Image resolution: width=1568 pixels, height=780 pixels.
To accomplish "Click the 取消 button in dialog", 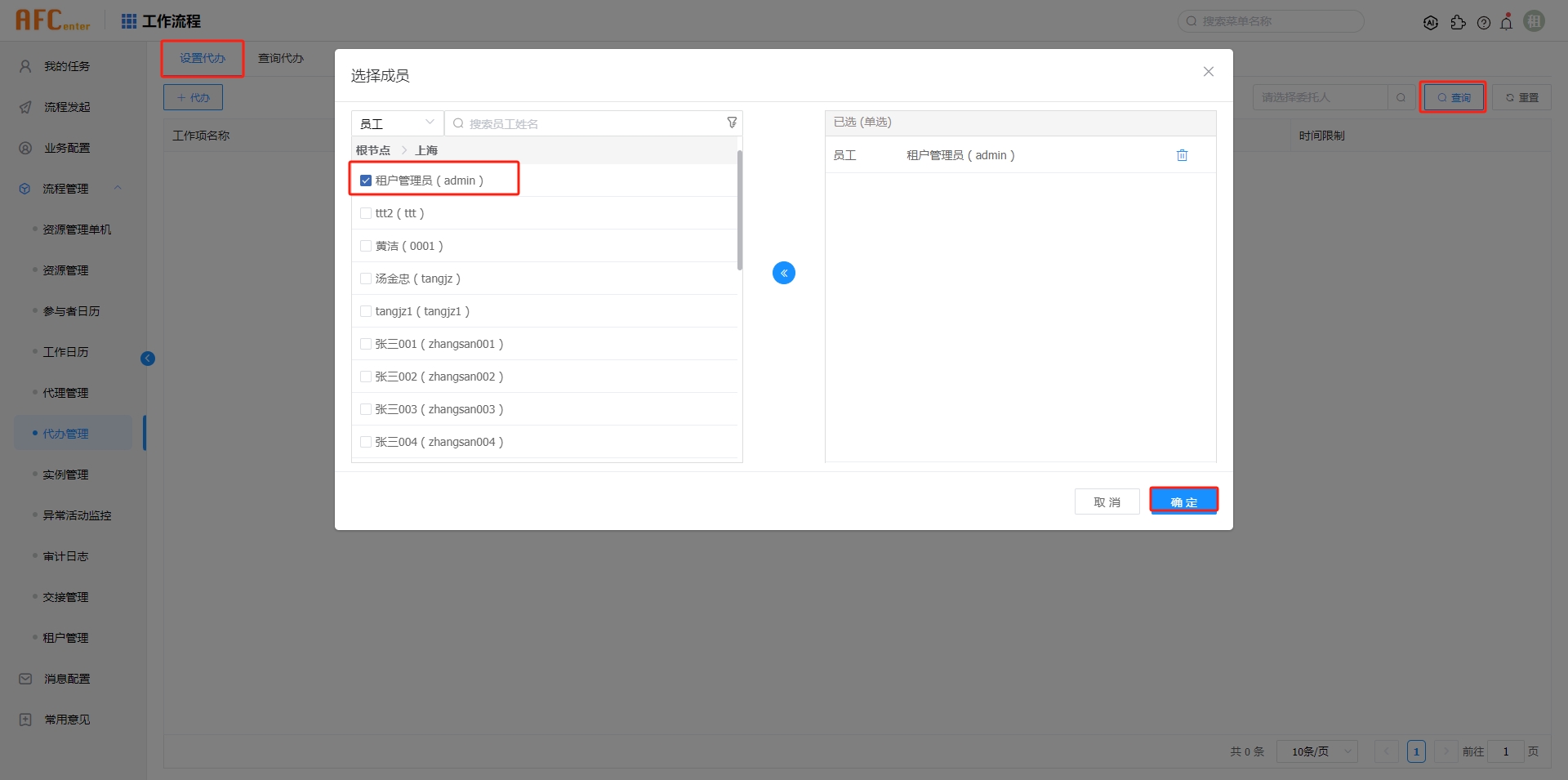I will tap(1107, 501).
